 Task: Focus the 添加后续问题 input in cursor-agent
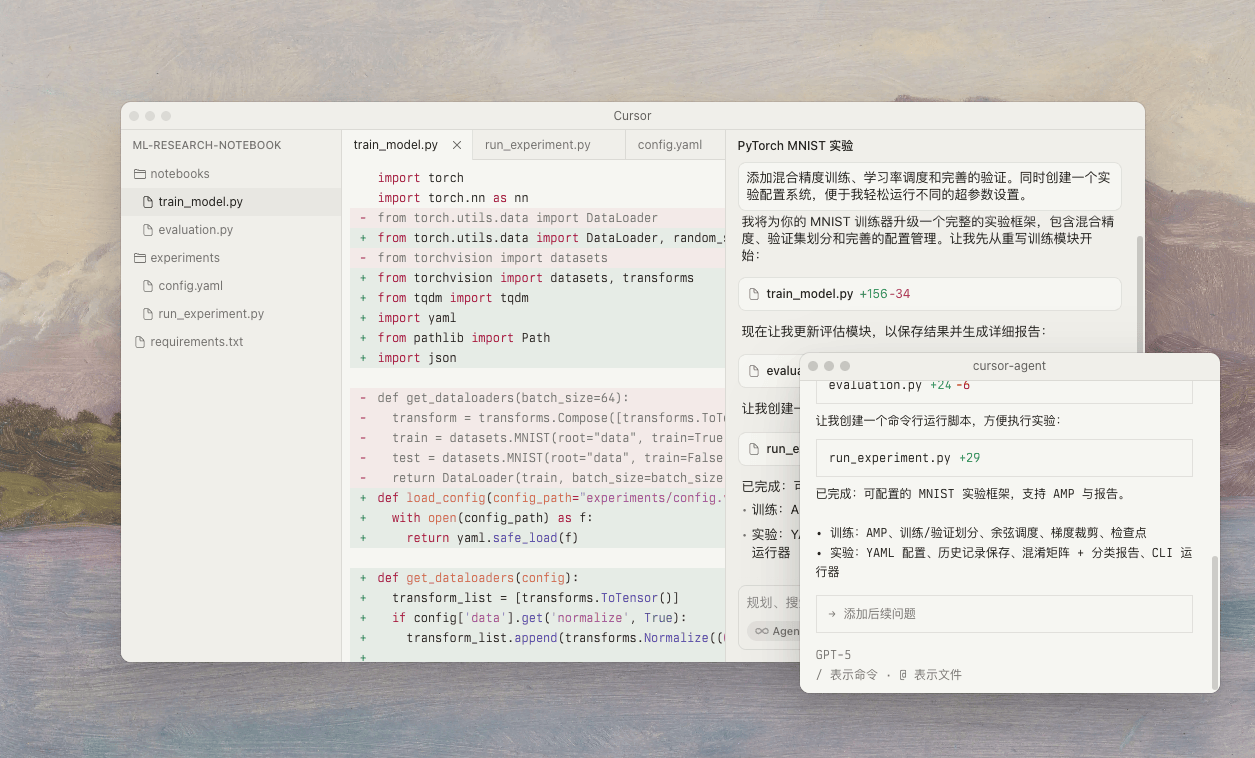pyautogui.click(x=1004, y=614)
